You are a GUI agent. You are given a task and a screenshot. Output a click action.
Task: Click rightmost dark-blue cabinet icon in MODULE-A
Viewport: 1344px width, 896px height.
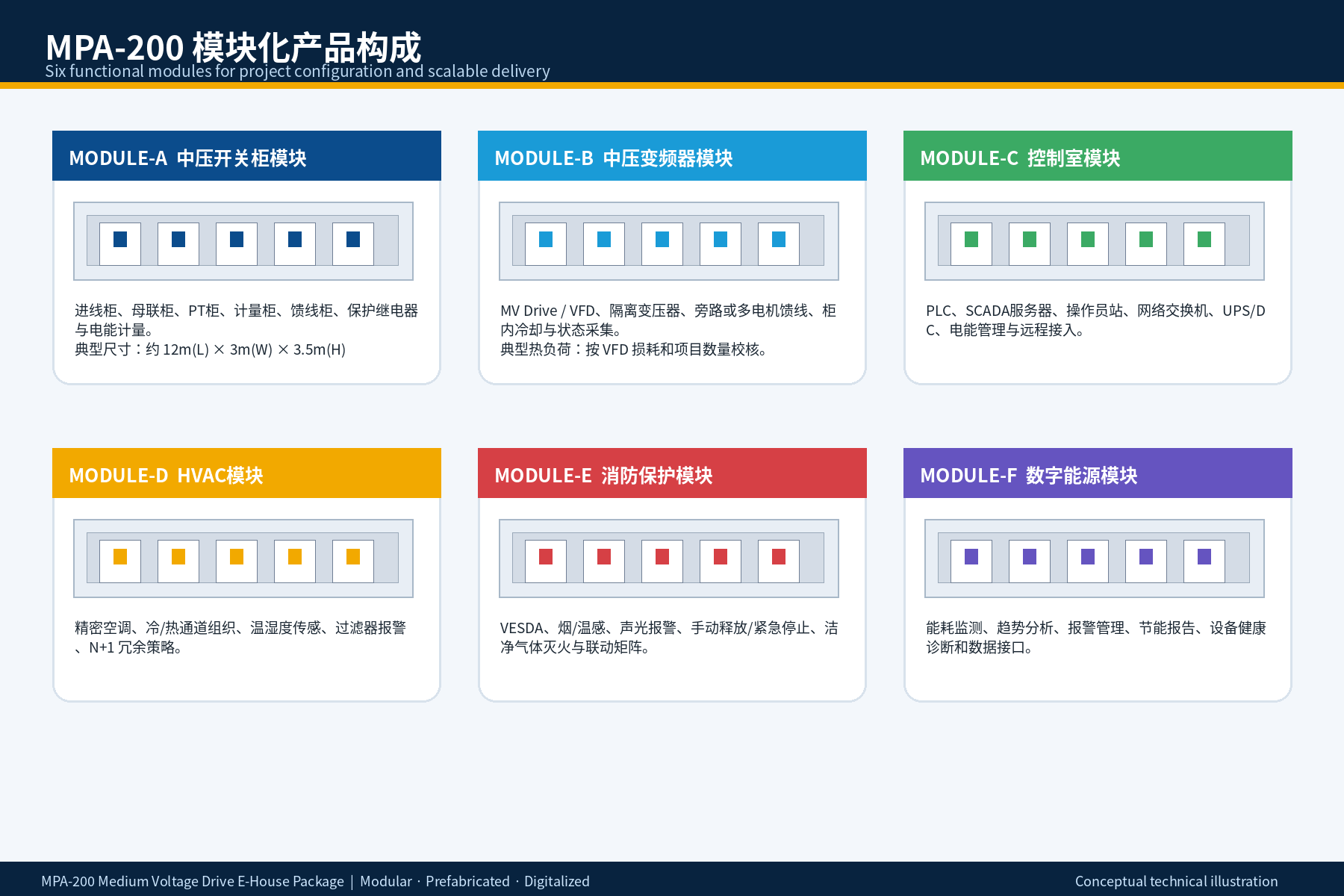point(353,243)
